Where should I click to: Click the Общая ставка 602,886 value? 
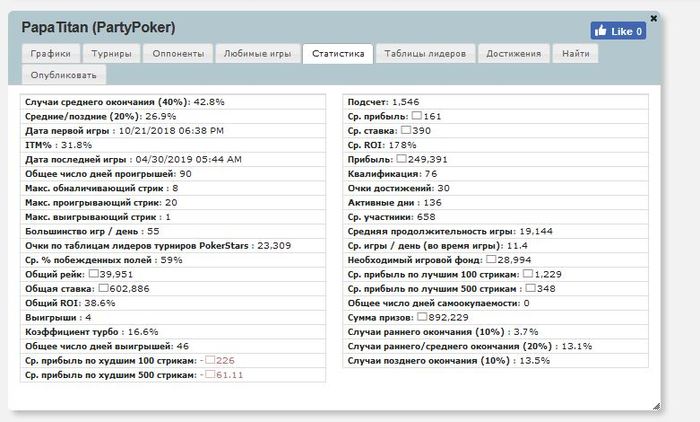pos(124,288)
